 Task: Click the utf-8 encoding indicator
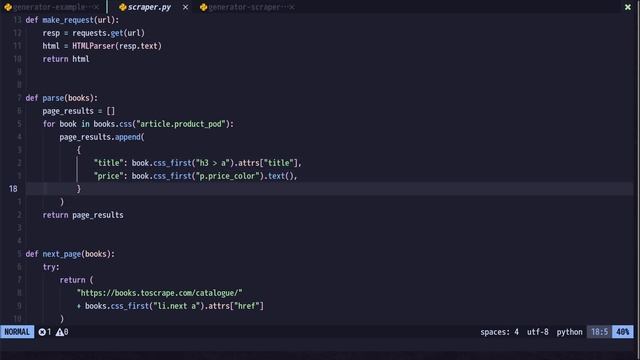(538, 332)
